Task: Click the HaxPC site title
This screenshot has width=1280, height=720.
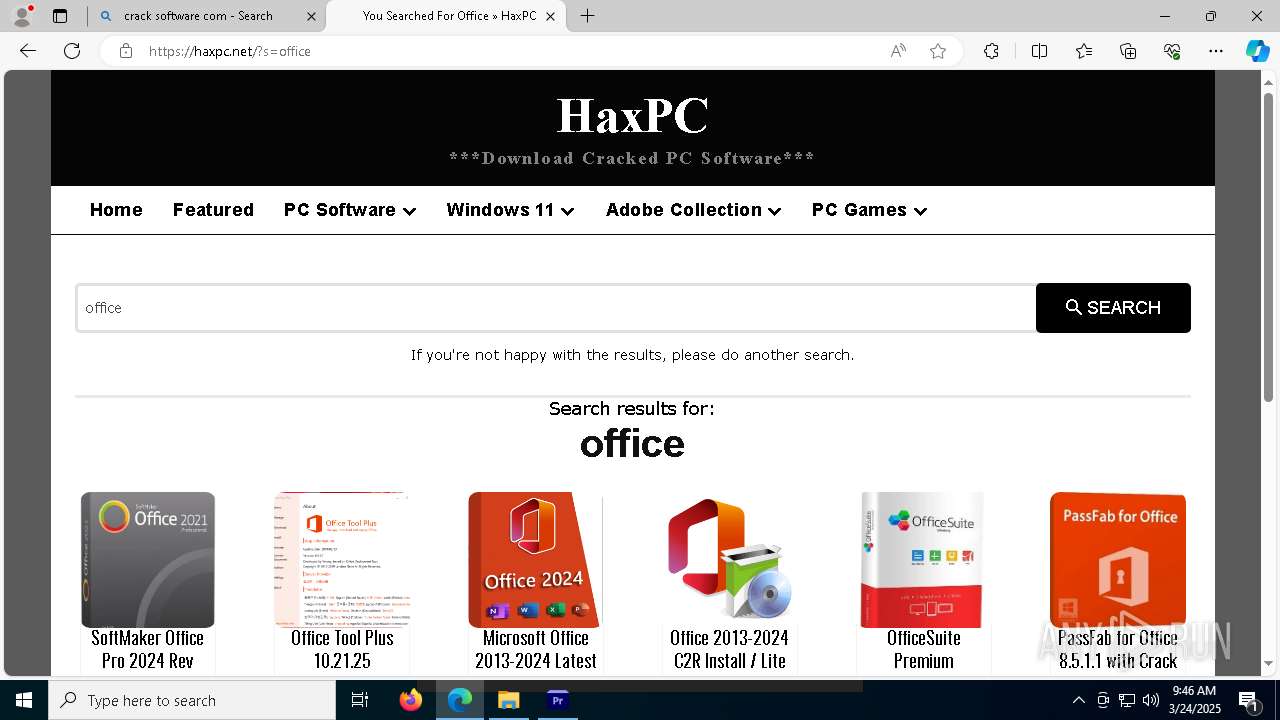Action: 632,115
